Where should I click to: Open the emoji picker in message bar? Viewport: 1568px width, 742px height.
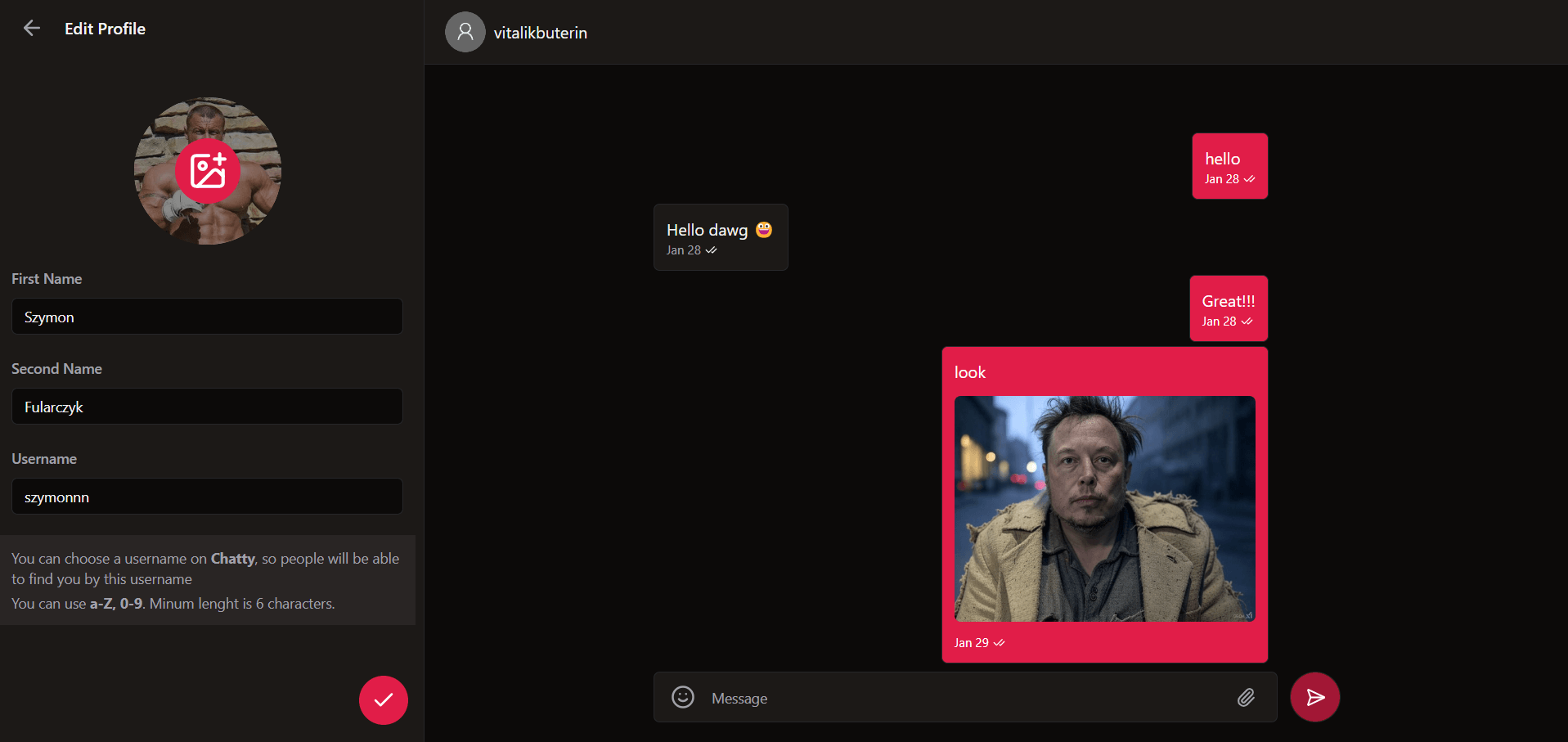[x=683, y=697]
